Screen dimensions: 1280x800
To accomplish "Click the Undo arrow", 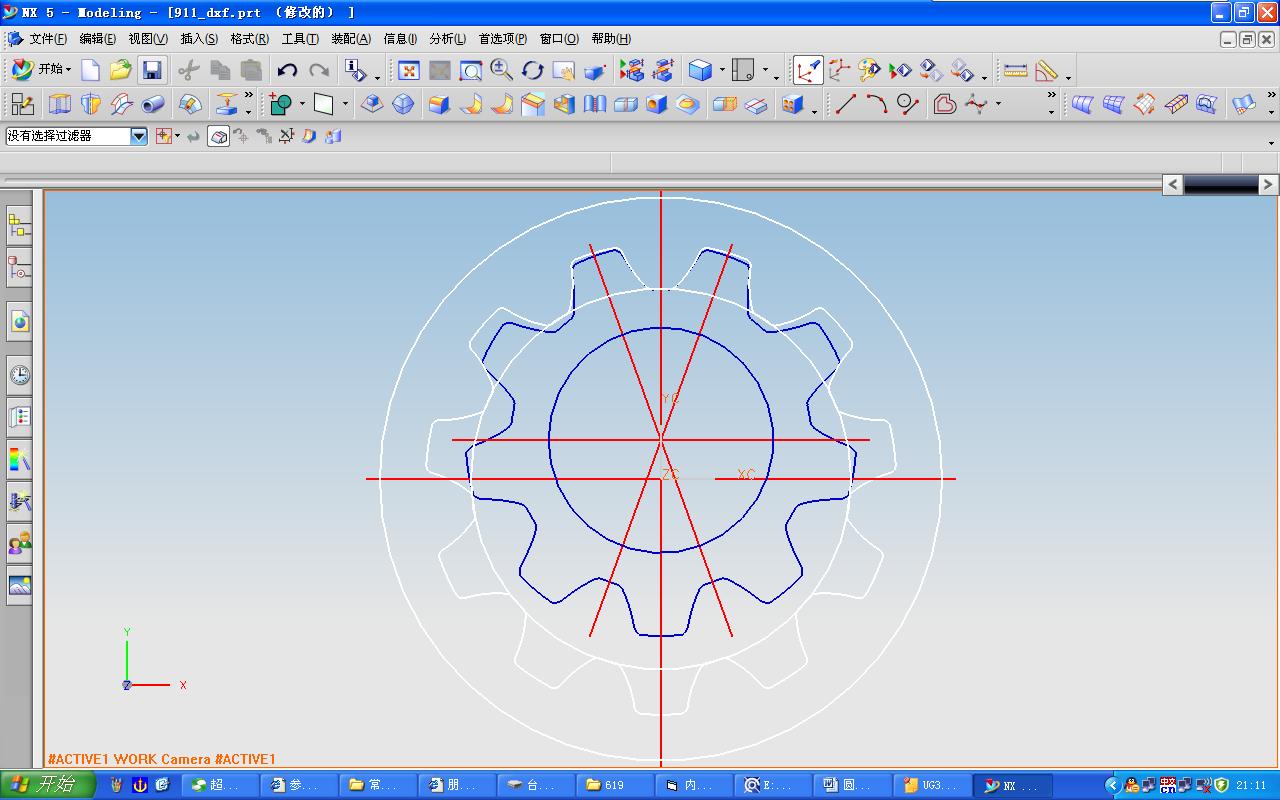I will [288, 70].
